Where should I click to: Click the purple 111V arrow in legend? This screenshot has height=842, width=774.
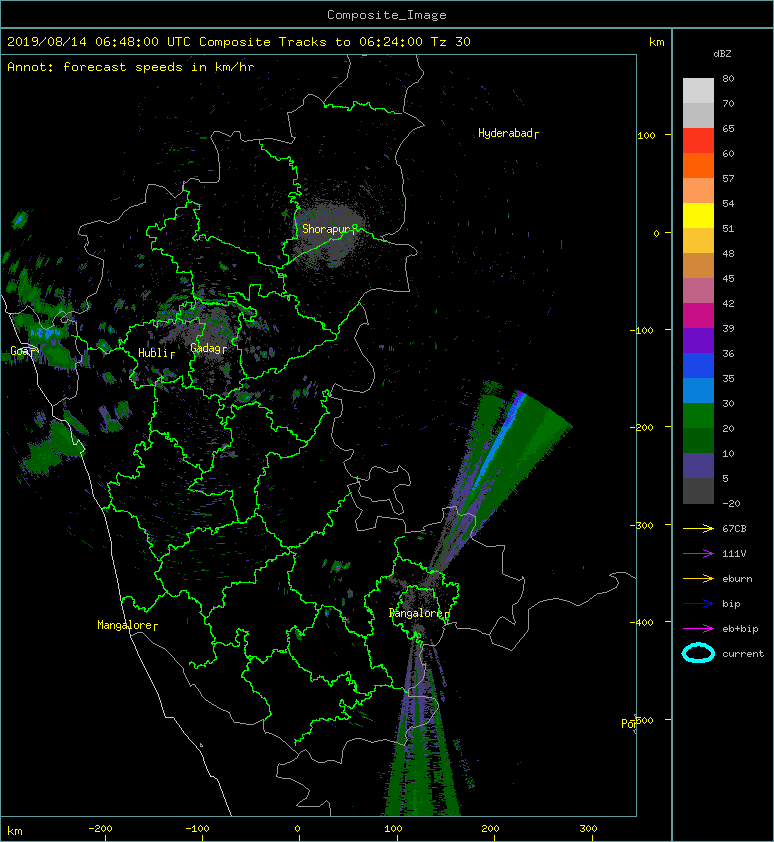(698, 554)
